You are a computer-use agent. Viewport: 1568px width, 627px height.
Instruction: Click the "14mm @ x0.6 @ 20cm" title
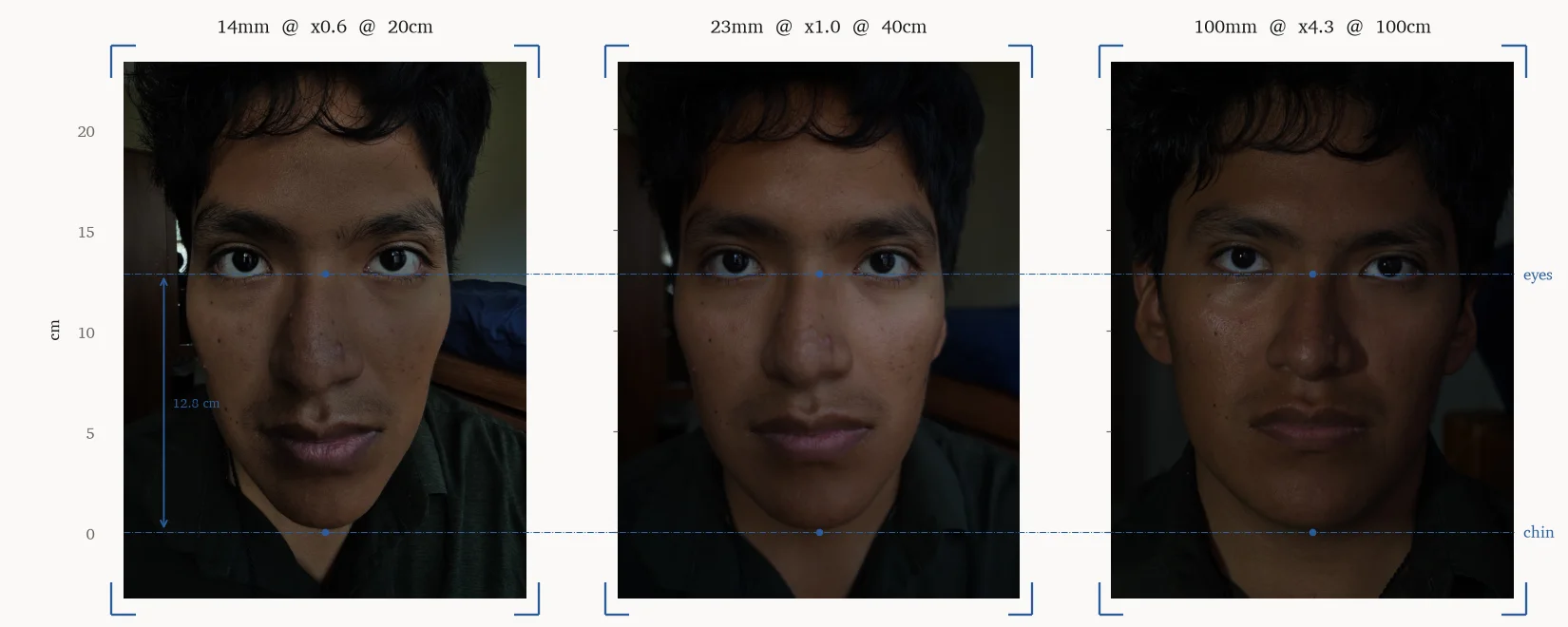tap(325, 27)
